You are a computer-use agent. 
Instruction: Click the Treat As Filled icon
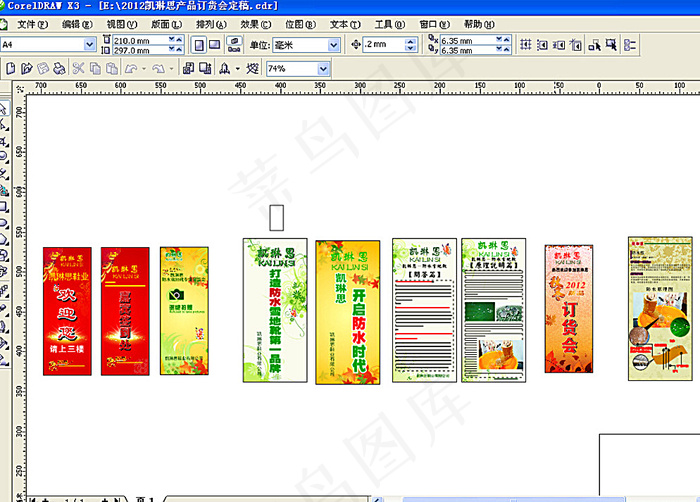[611, 45]
